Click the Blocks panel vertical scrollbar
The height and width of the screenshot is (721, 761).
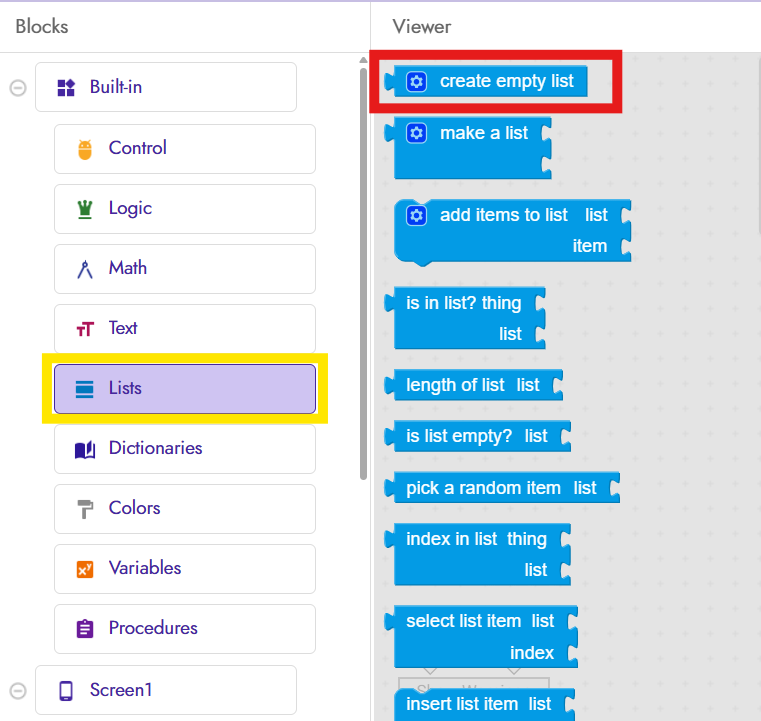pyautogui.click(x=363, y=270)
